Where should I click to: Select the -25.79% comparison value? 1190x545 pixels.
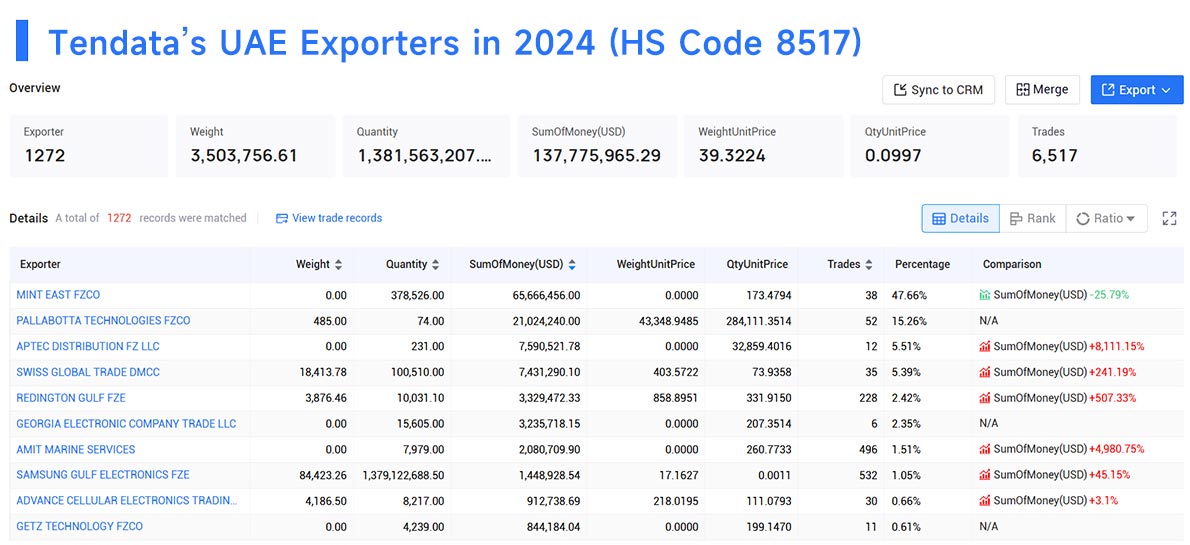[x=1109, y=295]
